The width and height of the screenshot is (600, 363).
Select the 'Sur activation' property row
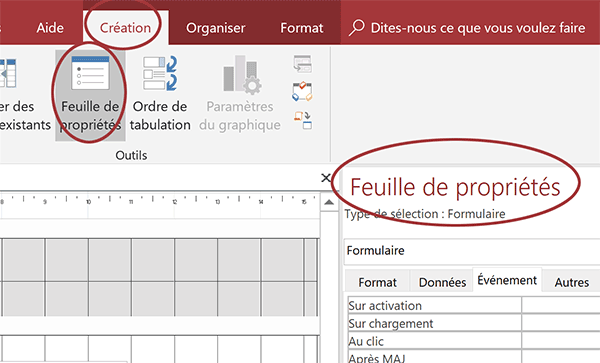click(x=434, y=306)
